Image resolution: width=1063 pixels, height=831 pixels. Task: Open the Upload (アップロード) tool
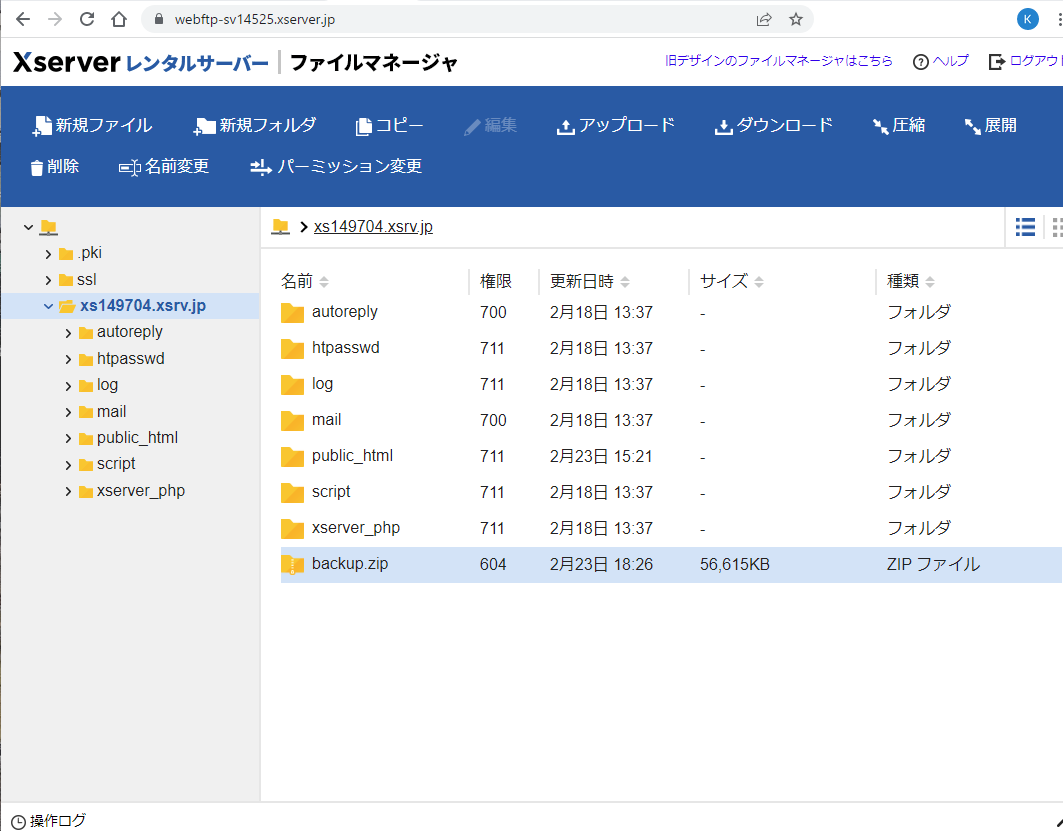click(615, 125)
